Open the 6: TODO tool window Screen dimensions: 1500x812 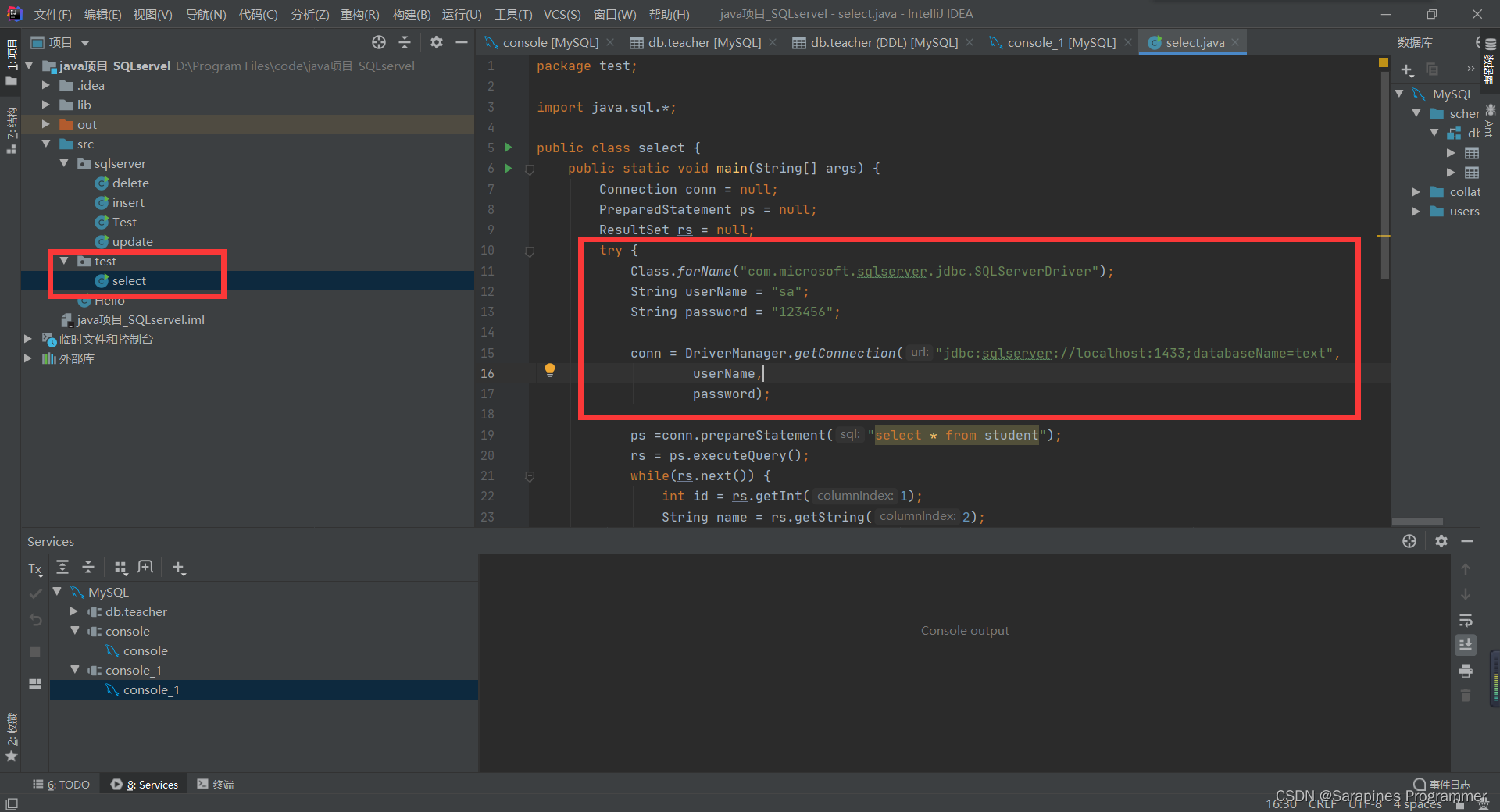tap(61, 785)
